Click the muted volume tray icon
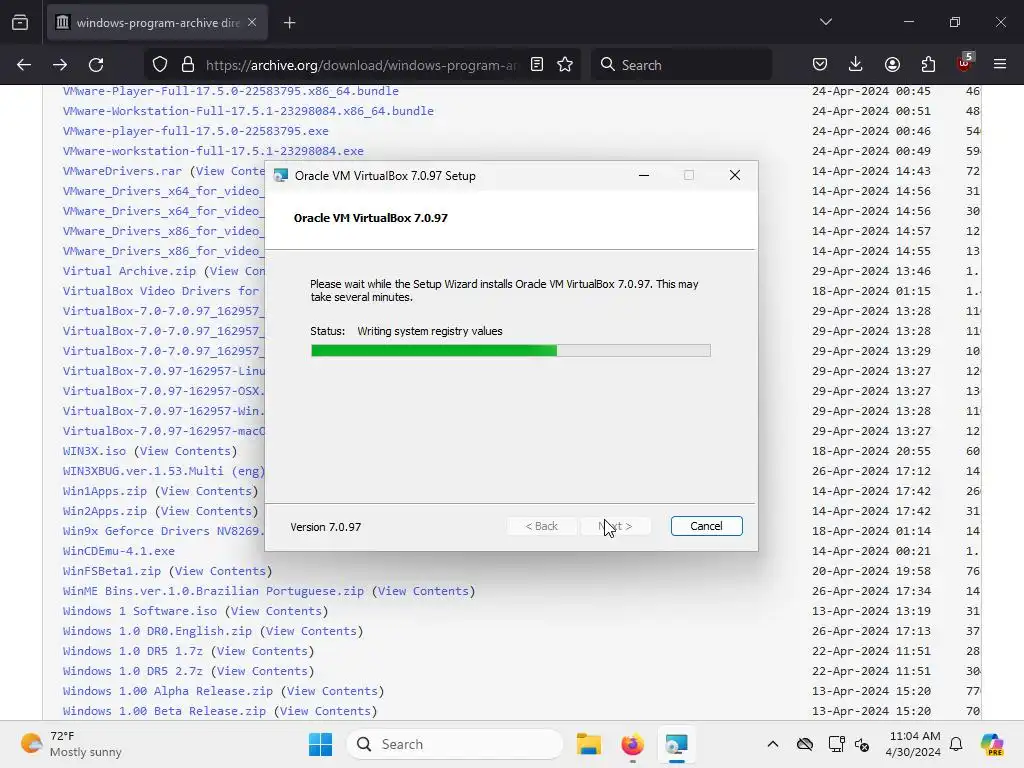 click(862, 744)
